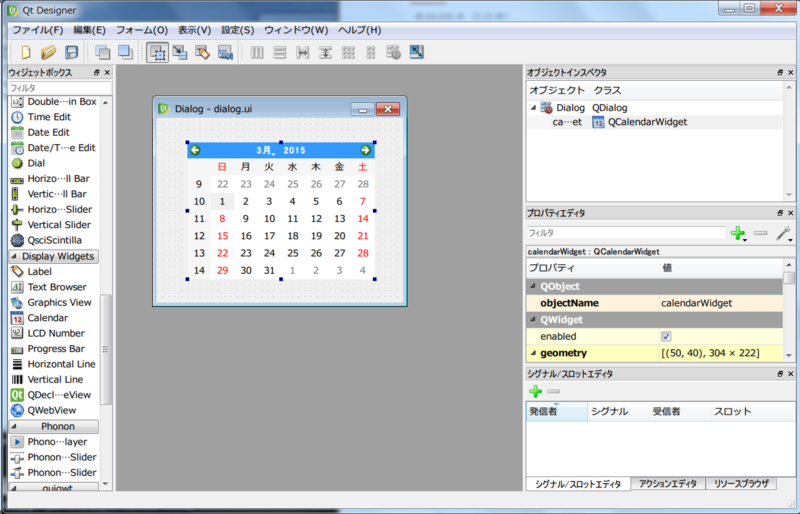Select day 17 in the calendar widget
Viewport: 800px width, 514px height.
click(269, 236)
